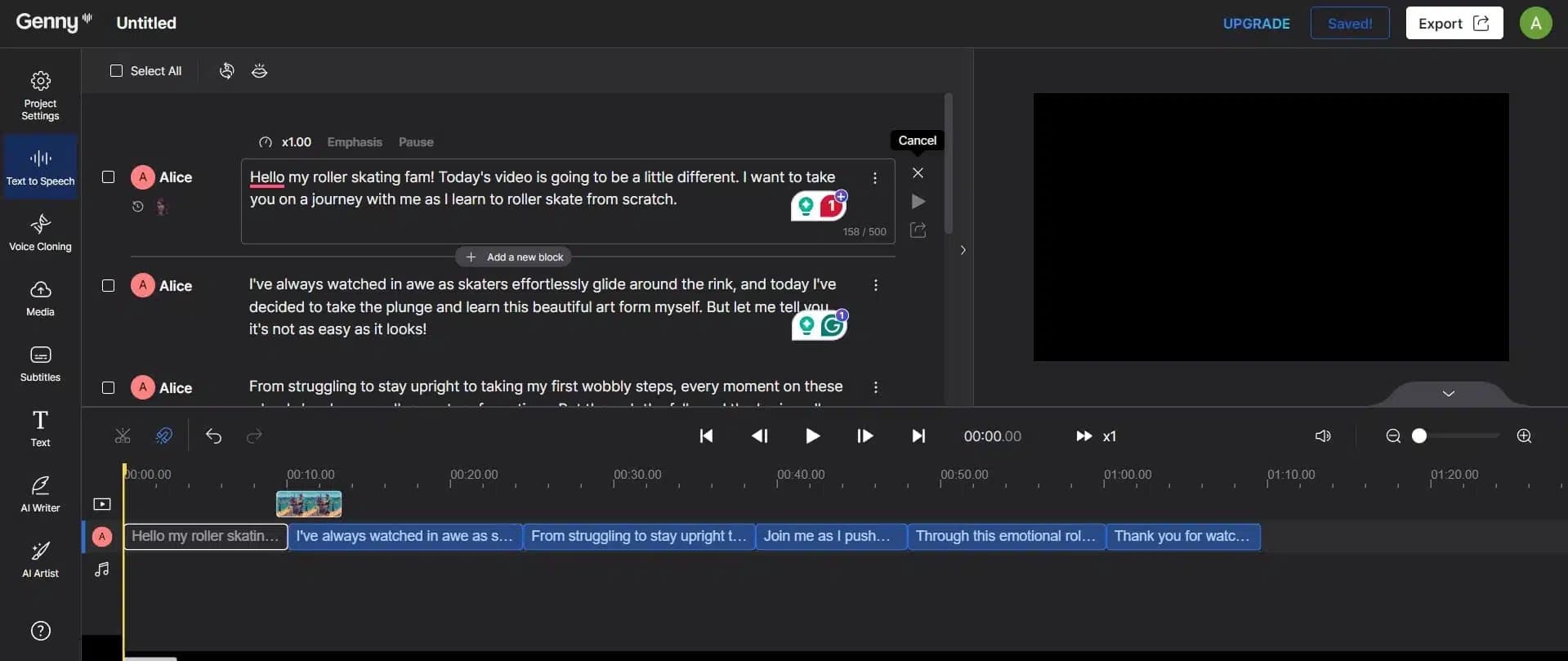1568x661 pixels.
Task: Open options menu for I've always watched block
Action: (875, 285)
